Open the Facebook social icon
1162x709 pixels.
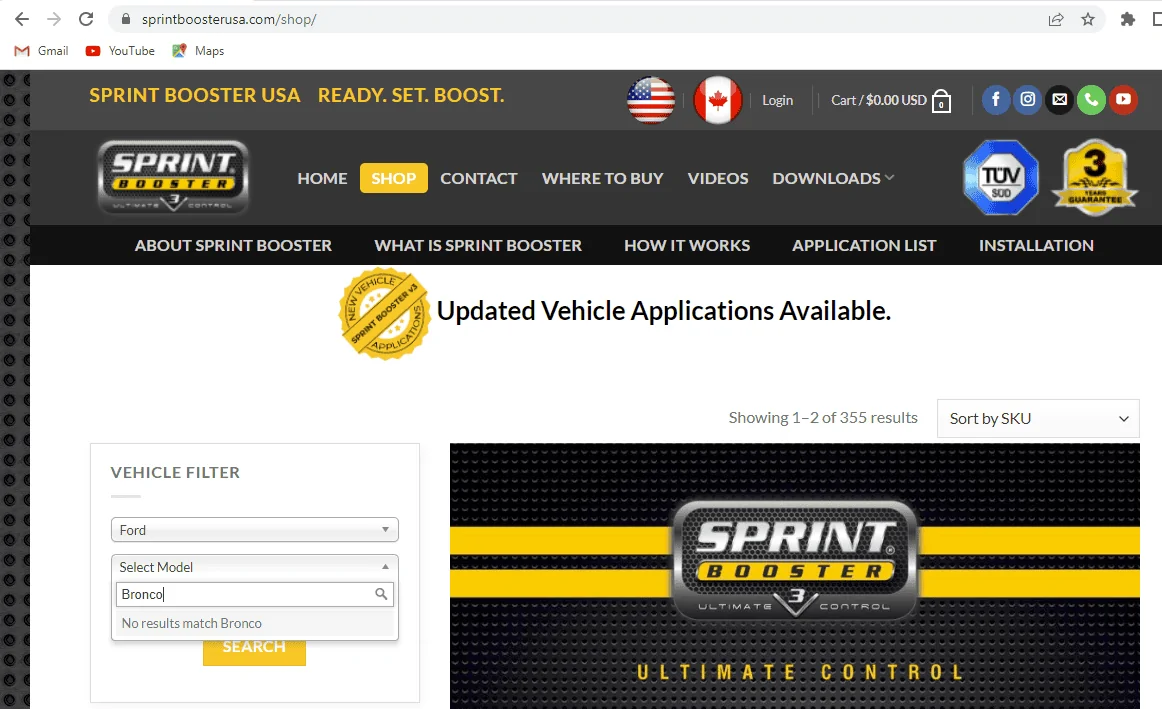click(996, 99)
